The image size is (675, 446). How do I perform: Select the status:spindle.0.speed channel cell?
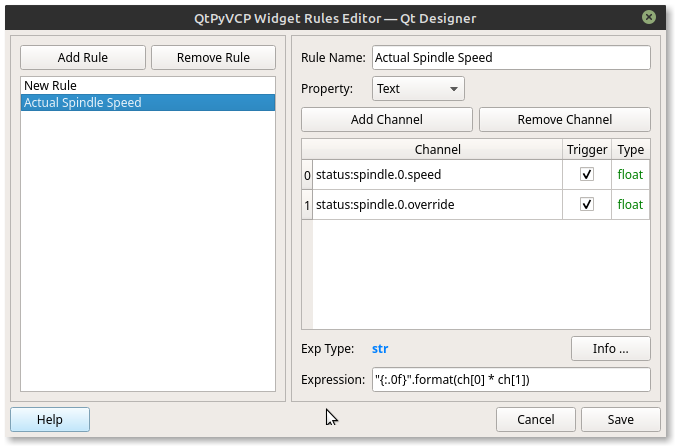coord(437,175)
